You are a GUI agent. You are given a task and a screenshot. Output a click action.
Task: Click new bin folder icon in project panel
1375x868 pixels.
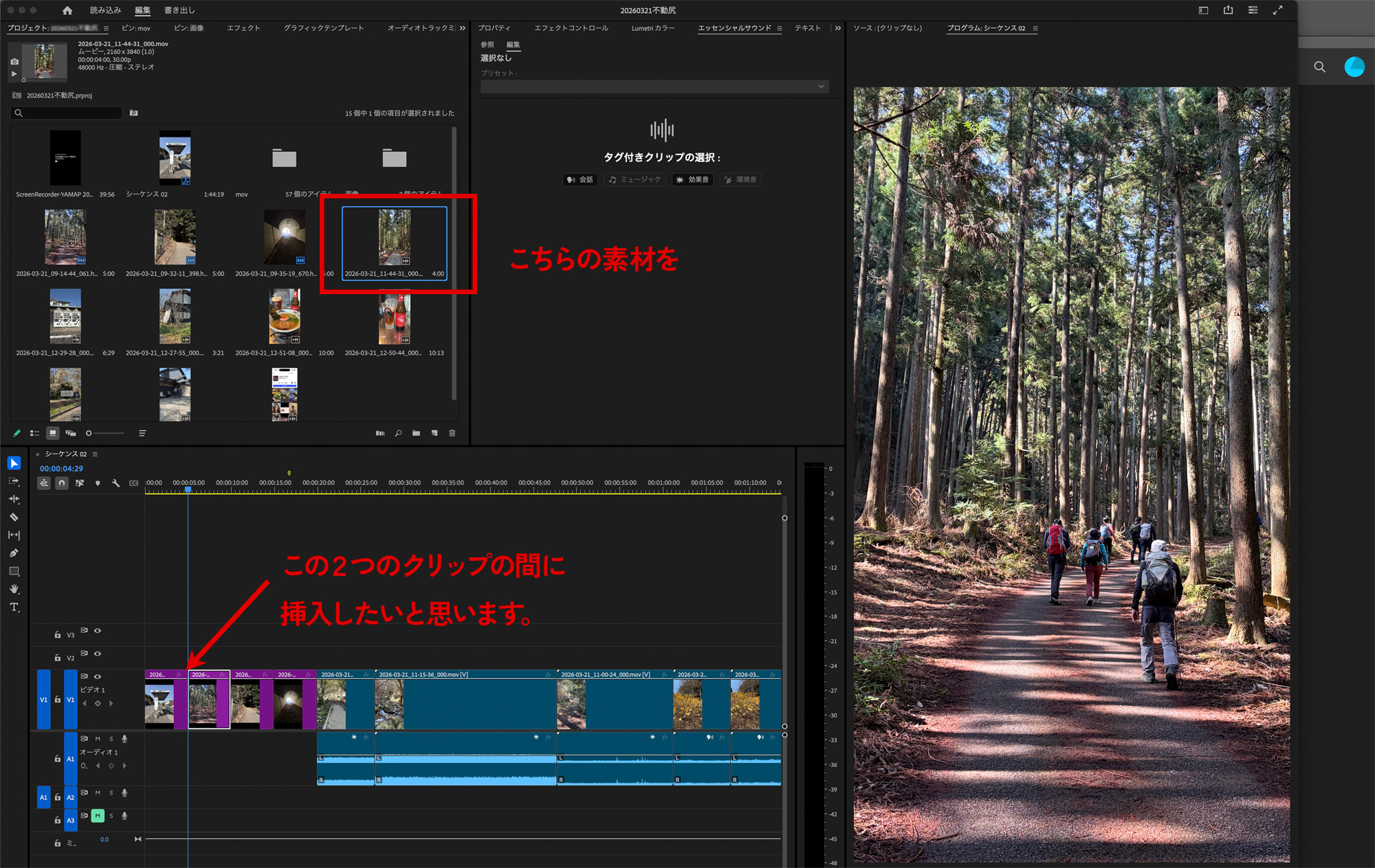click(x=416, y=433)
